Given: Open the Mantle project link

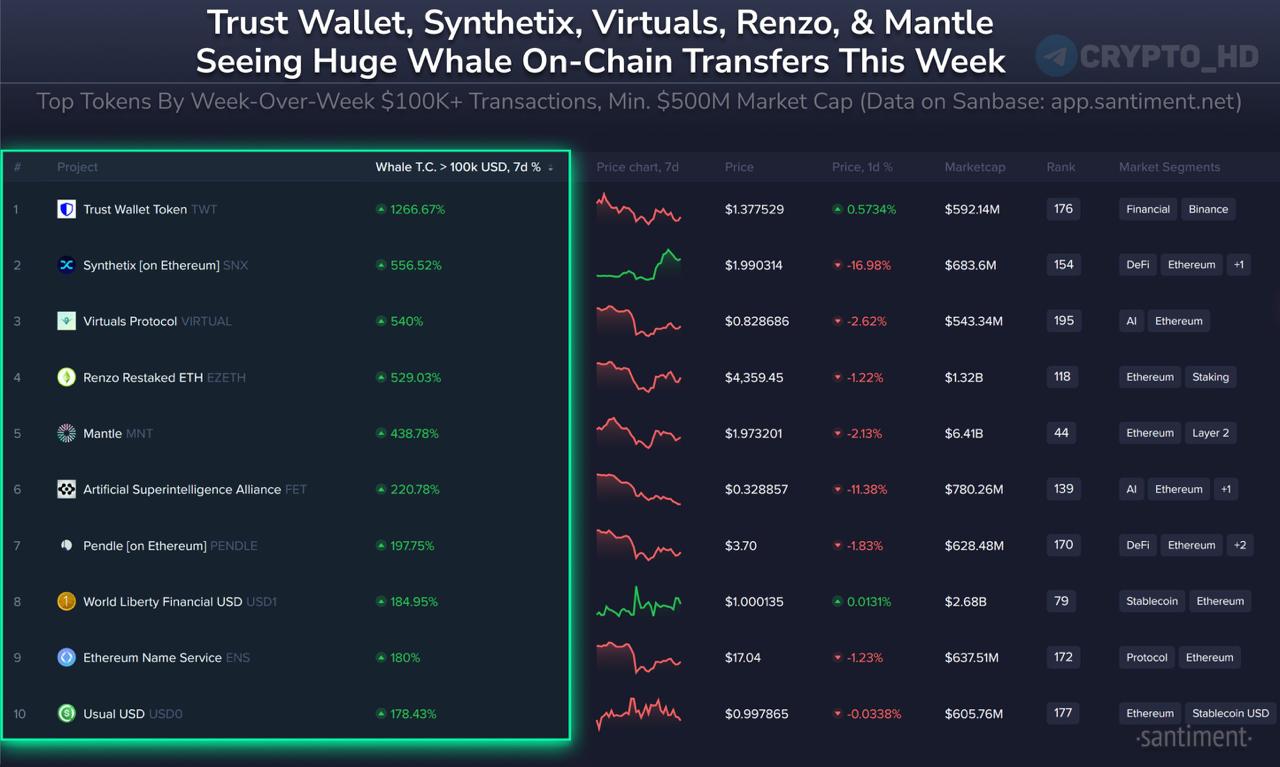Looking at the screenshot, I should (103, 433).
